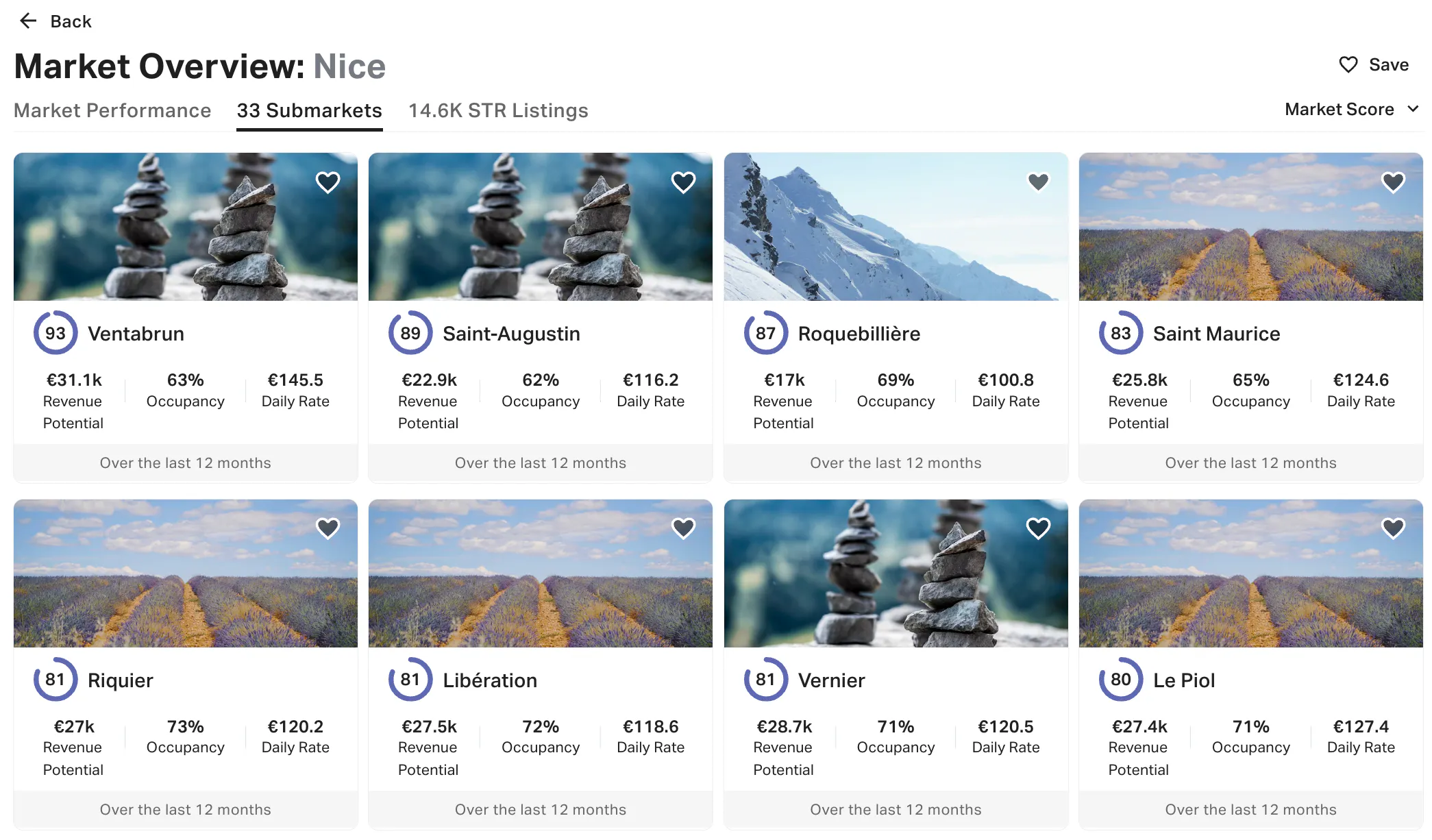Click heart icon on Le Piol card

pyautogui.click(x=1394, y=528)
